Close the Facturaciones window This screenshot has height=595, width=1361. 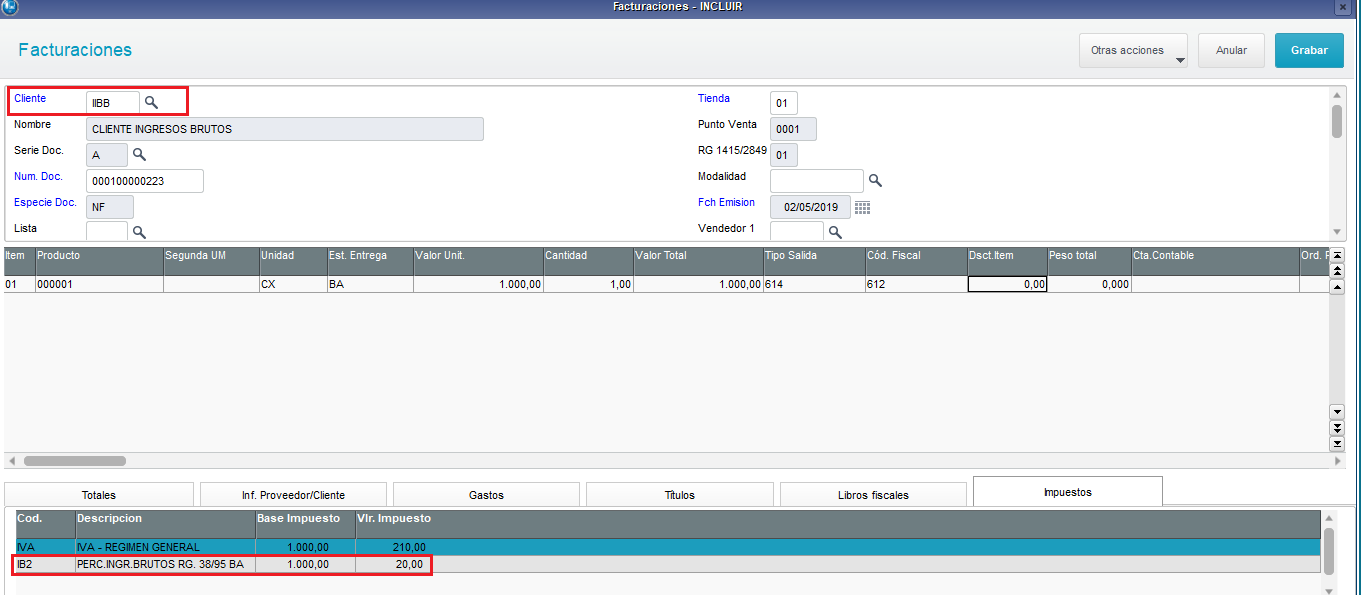coord(1342,6)
